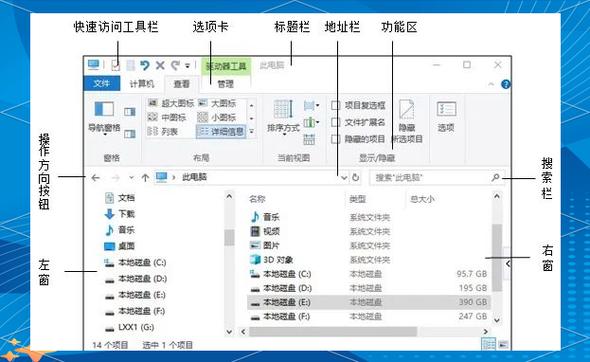The width and height of the screenshot is (590, 362).
Task: Click the Properties icon in quick access toolbar
Action: [116, 65]
